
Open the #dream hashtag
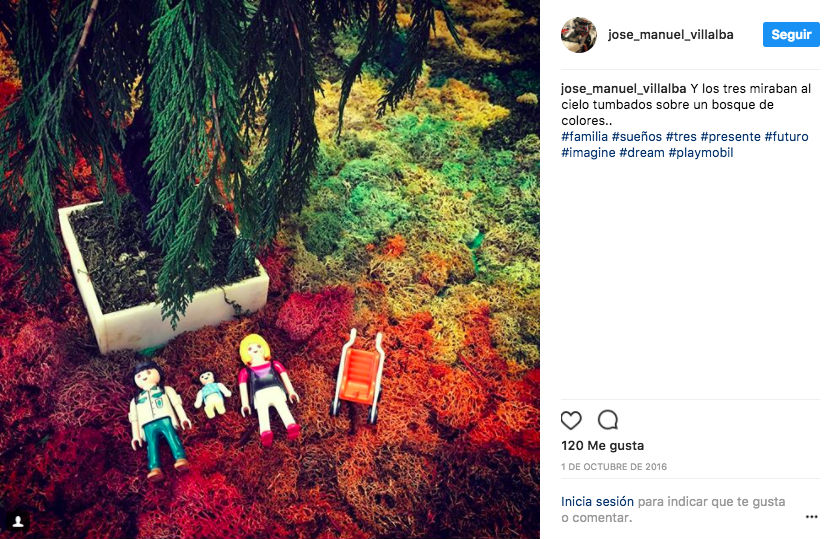(642, 153)
